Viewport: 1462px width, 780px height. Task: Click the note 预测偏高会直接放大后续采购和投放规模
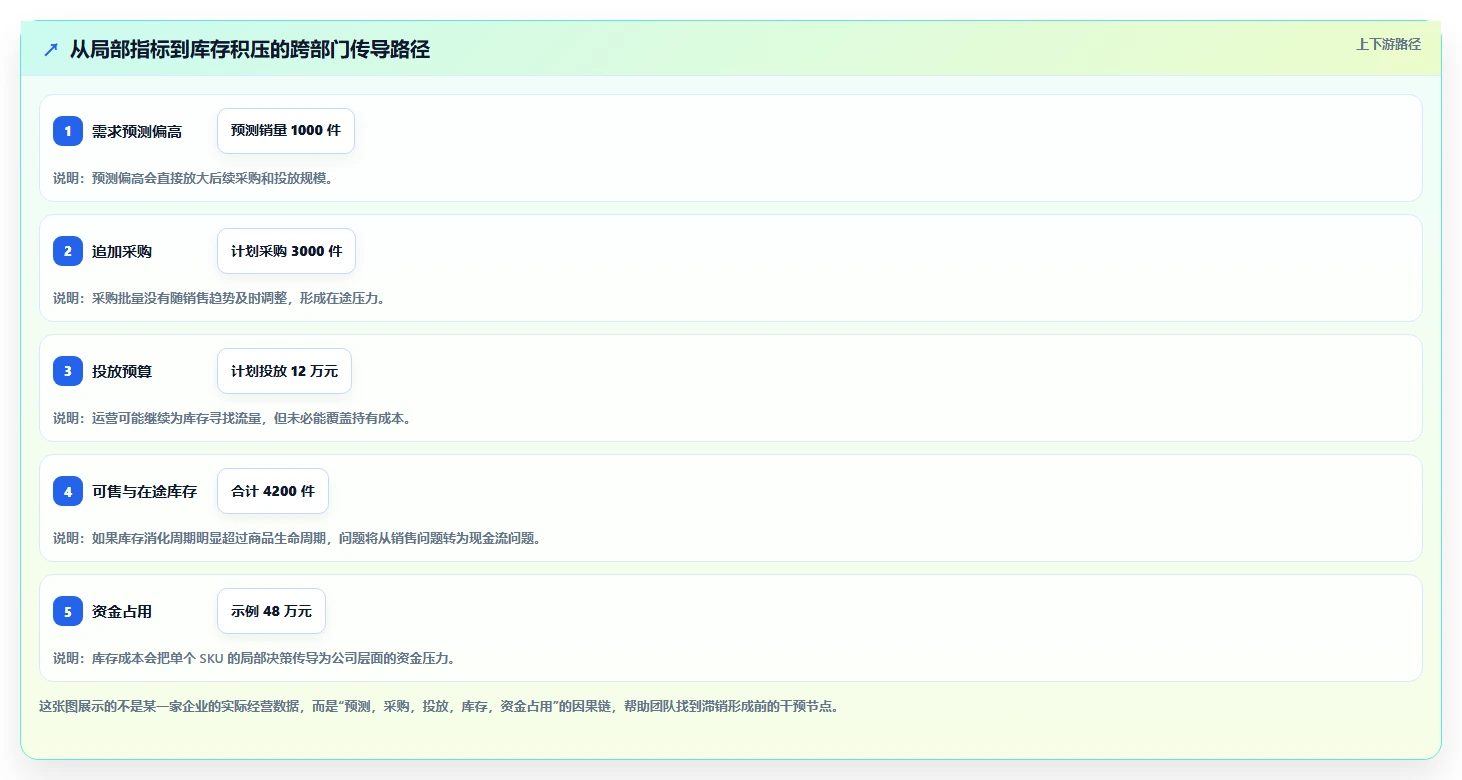coord(193,178)
